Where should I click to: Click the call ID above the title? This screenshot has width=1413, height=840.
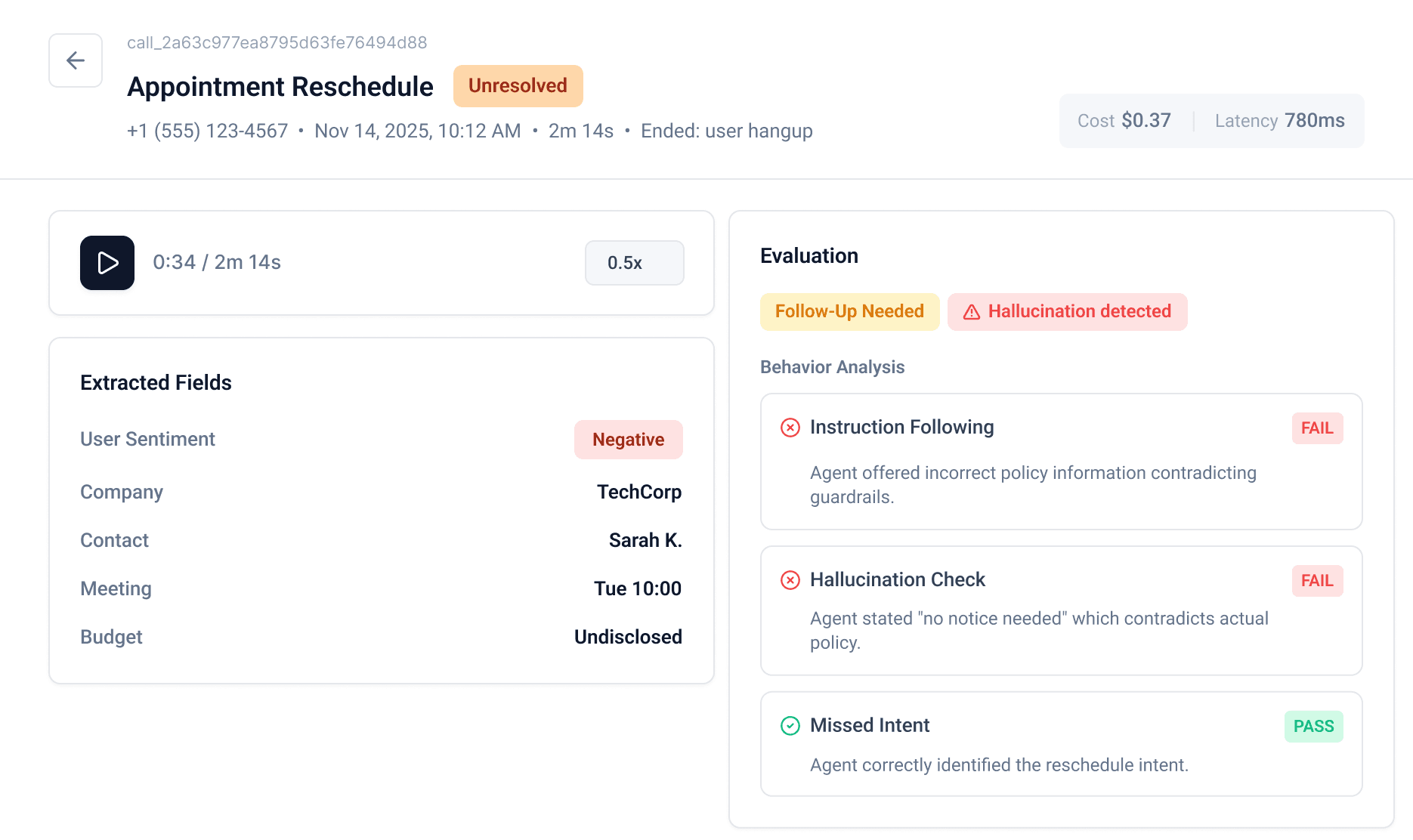pos(277,42)
